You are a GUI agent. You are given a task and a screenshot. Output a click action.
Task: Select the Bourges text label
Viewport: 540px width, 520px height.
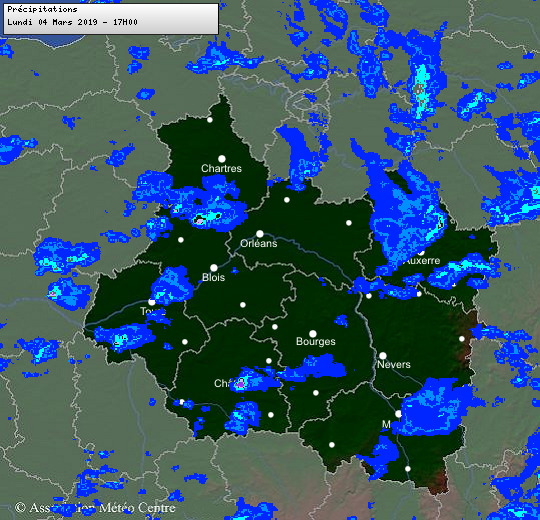pyautogui.click(x=315, y=341)
